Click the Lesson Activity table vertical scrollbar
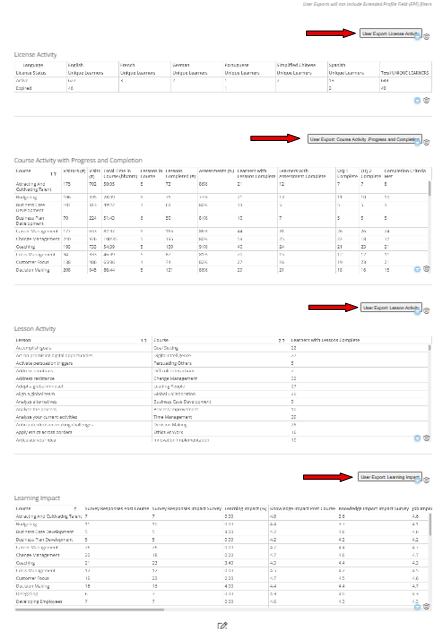 coord(430,347)
